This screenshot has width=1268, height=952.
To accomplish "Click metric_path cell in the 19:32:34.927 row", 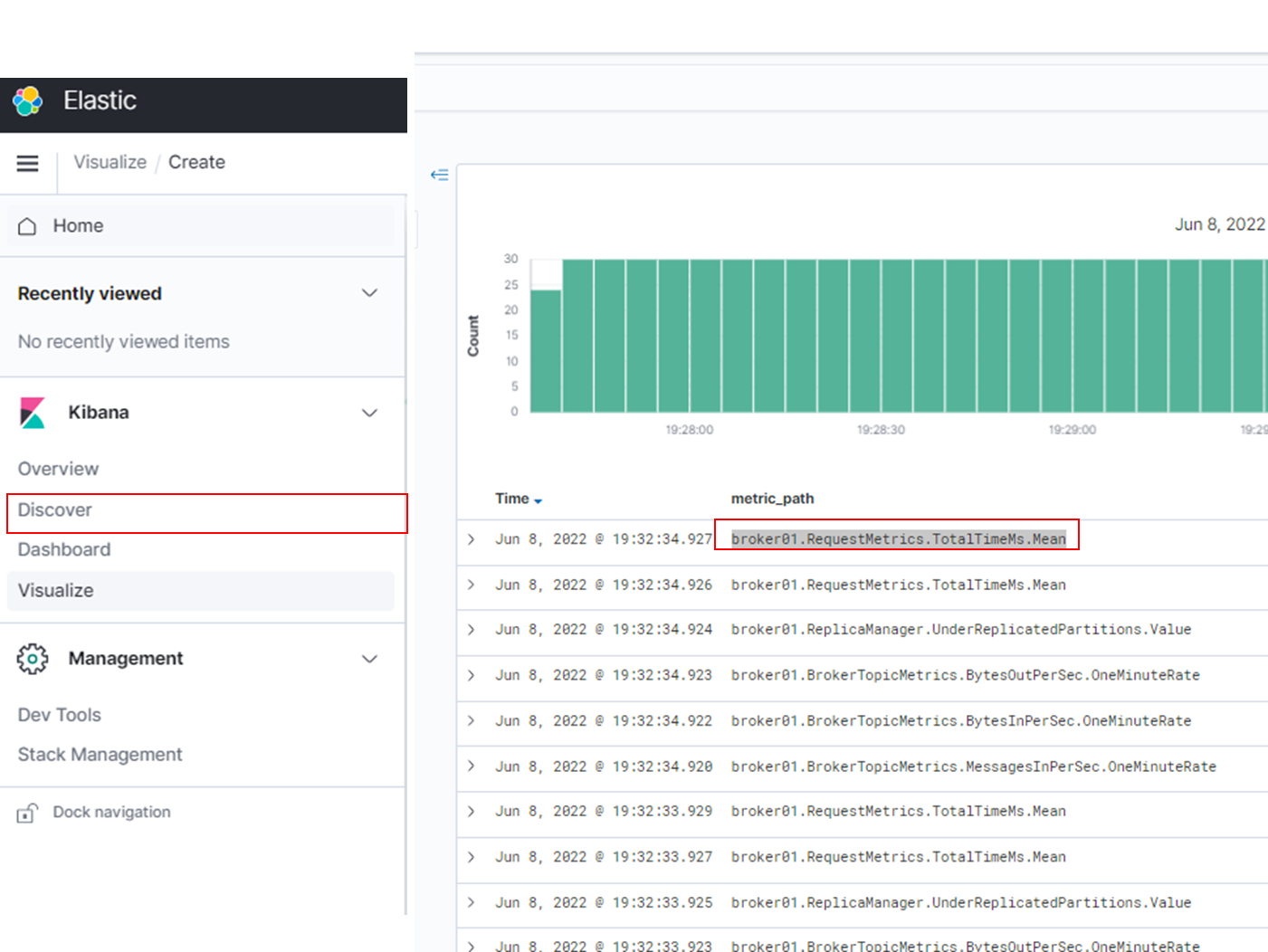I will [x=899, y=539].
